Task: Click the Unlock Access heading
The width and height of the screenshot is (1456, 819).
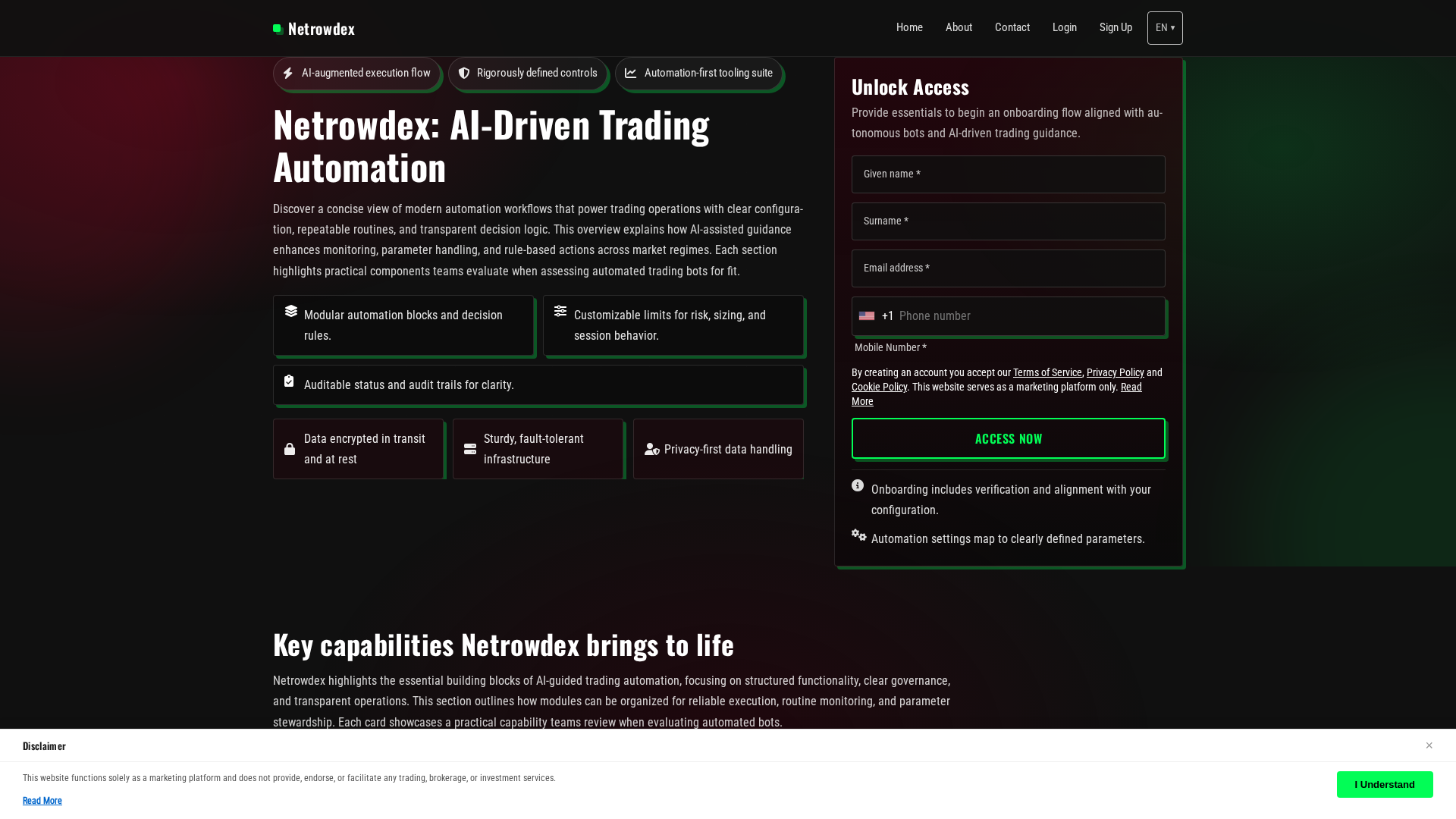Action: point(910,87)
